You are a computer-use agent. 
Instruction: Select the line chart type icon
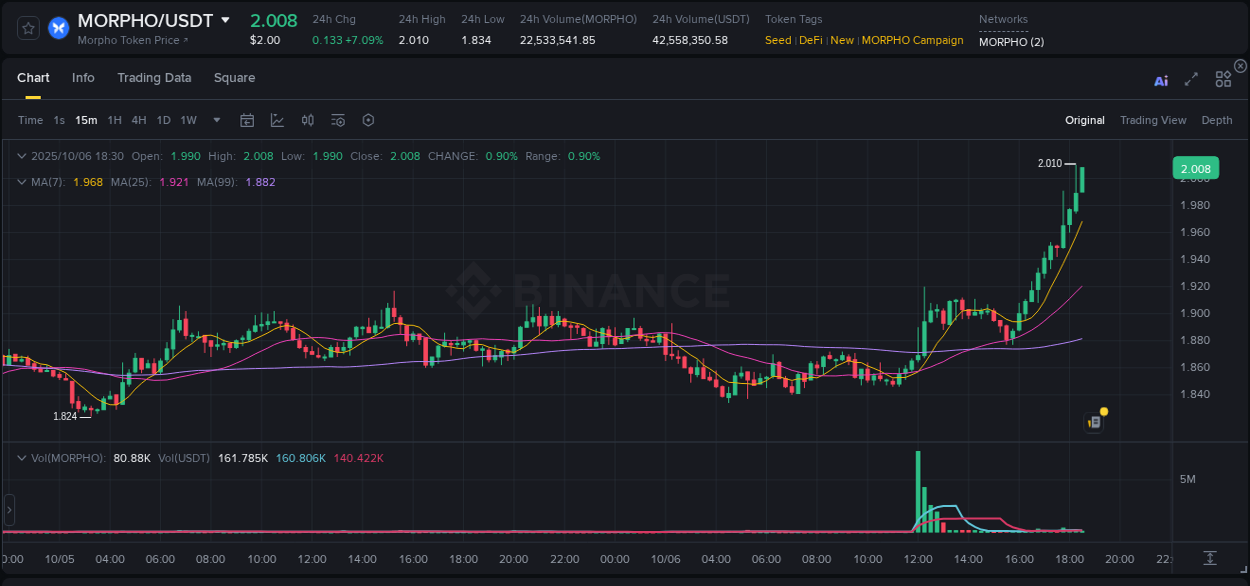coord(277,119)
